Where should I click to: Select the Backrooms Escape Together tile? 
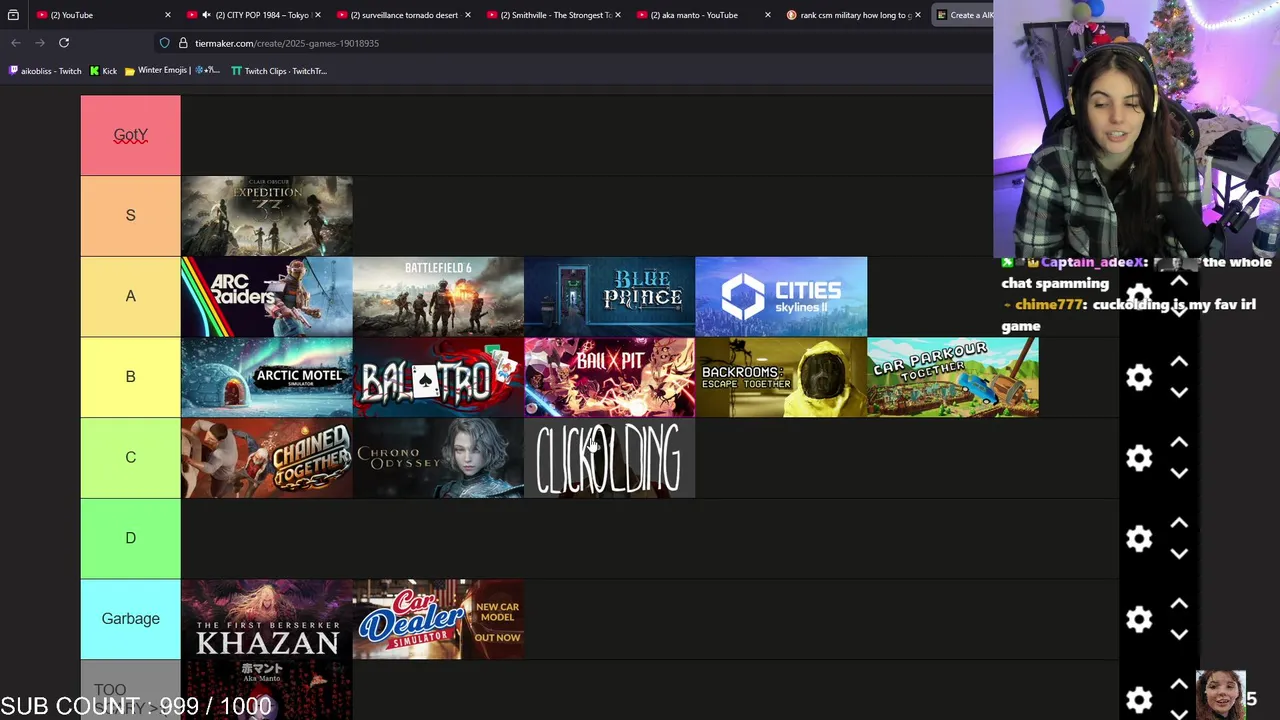click(781, 377)
